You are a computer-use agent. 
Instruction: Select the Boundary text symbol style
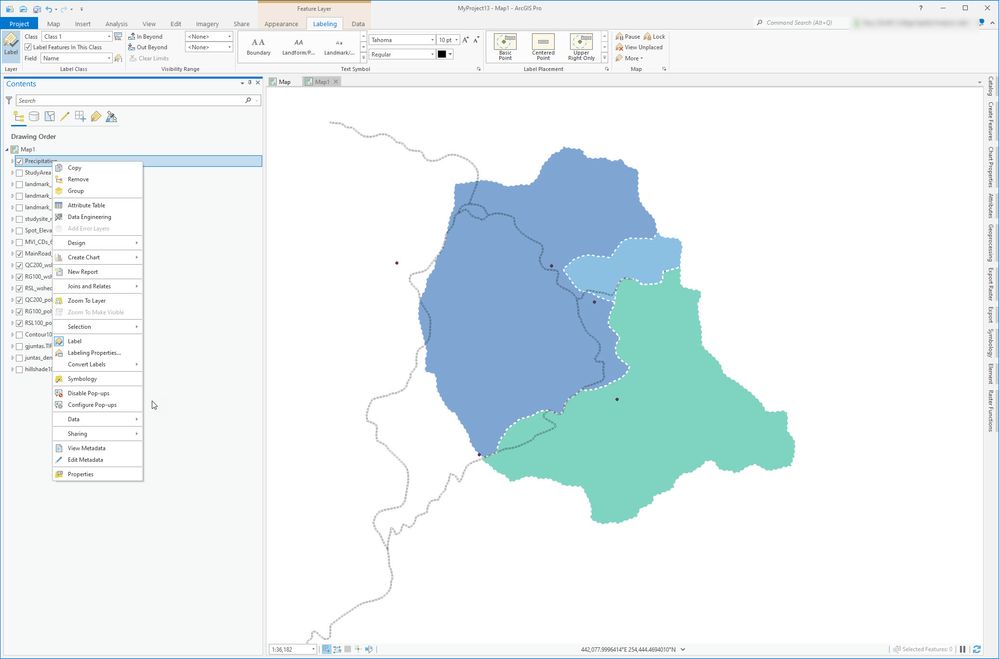[x=259, y=47]
